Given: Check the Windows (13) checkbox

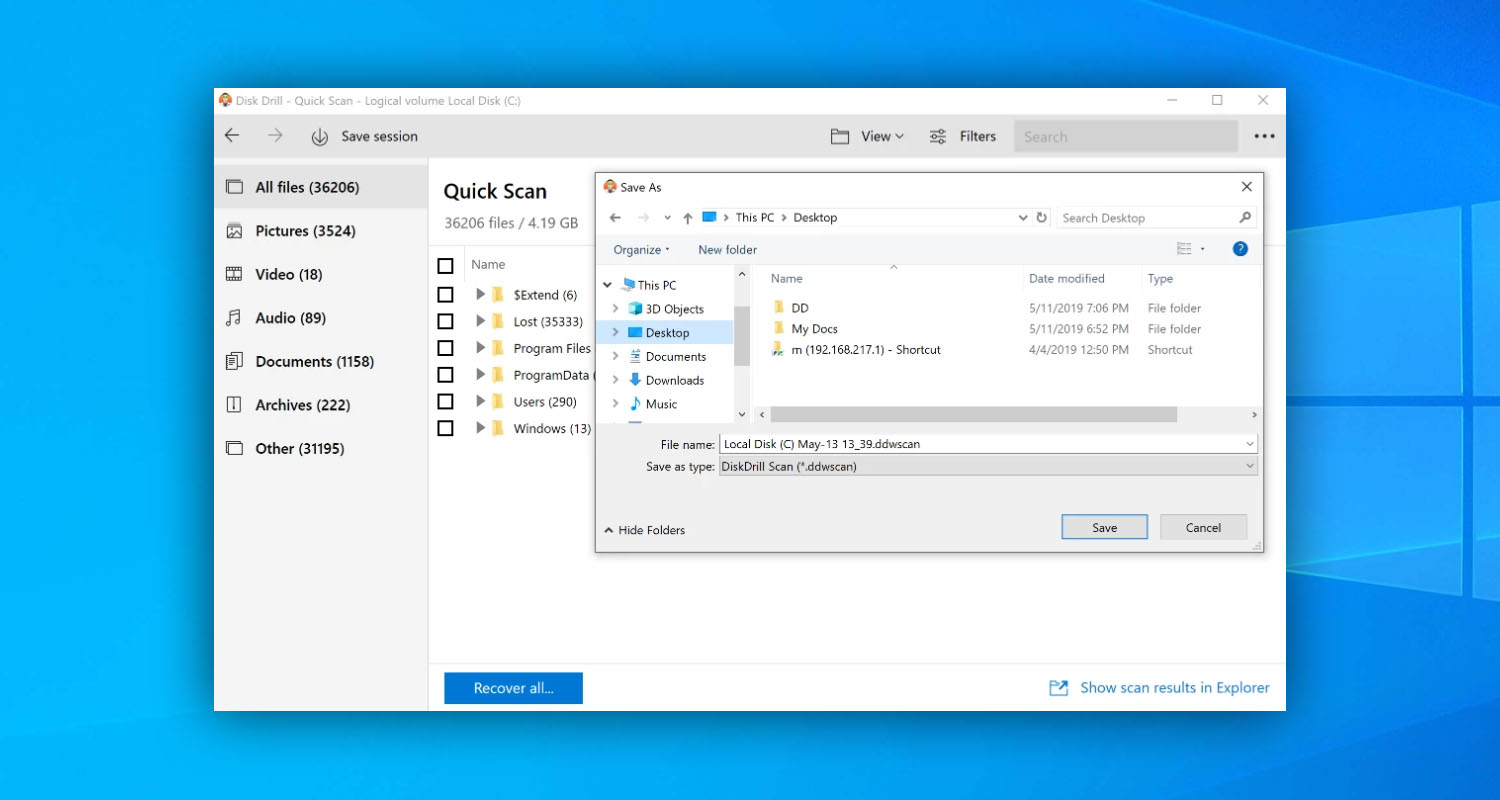Looking at the screenshot, I should point(446,428).
